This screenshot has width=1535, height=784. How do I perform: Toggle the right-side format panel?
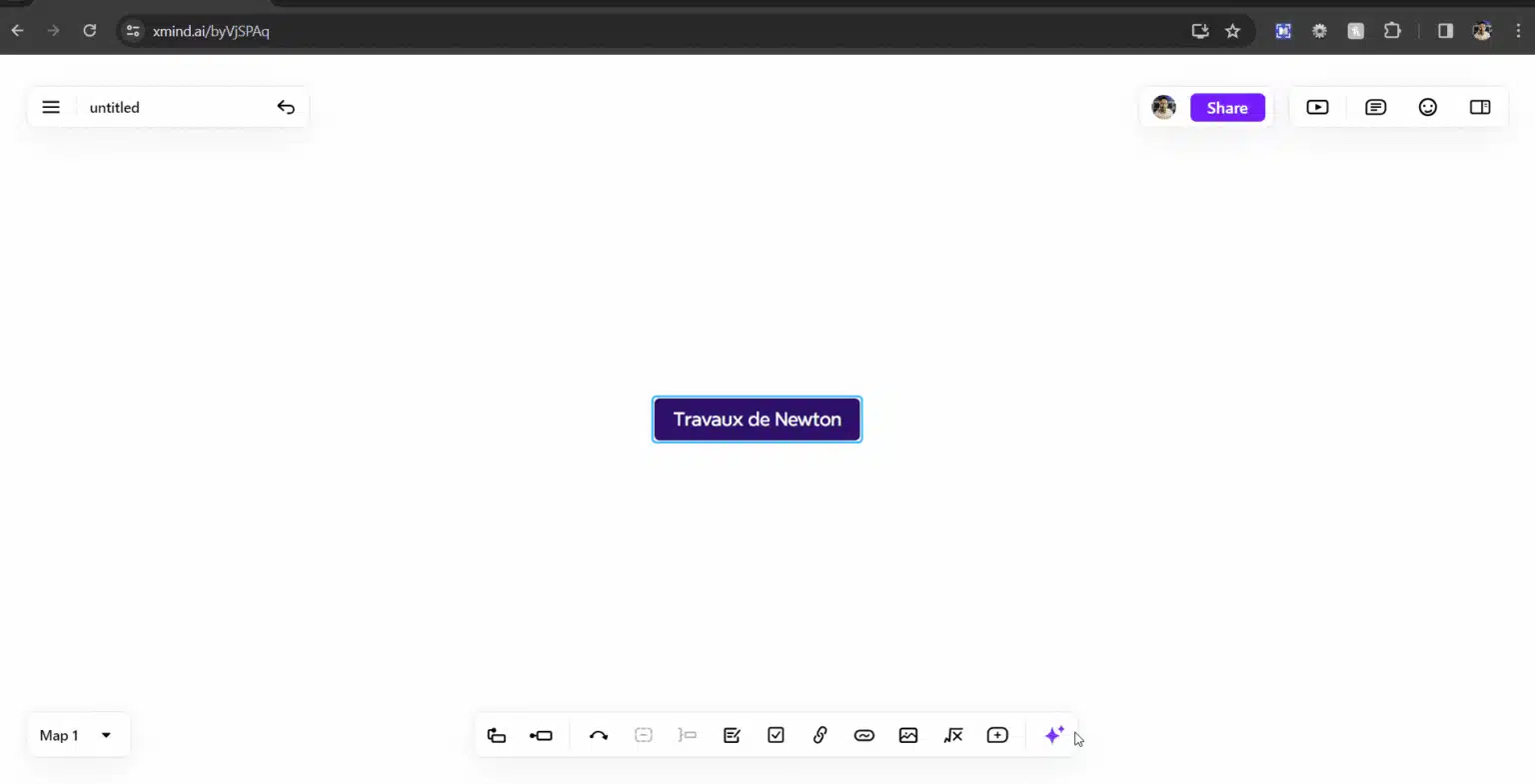tap(1479, 107)
